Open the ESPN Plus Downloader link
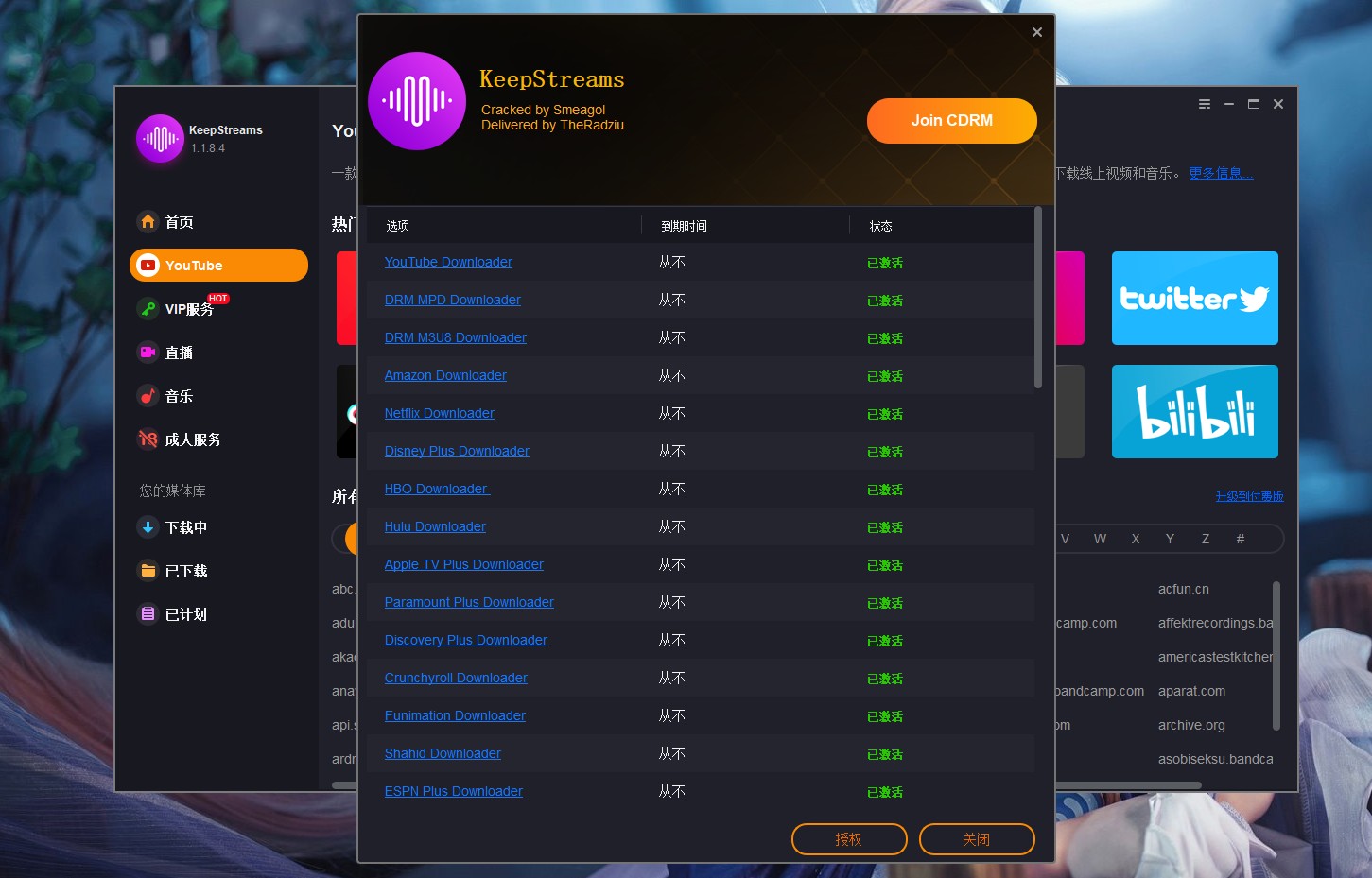Image resolution: width=1372 pixels, height=878 pixels. (x=453, y=791)
